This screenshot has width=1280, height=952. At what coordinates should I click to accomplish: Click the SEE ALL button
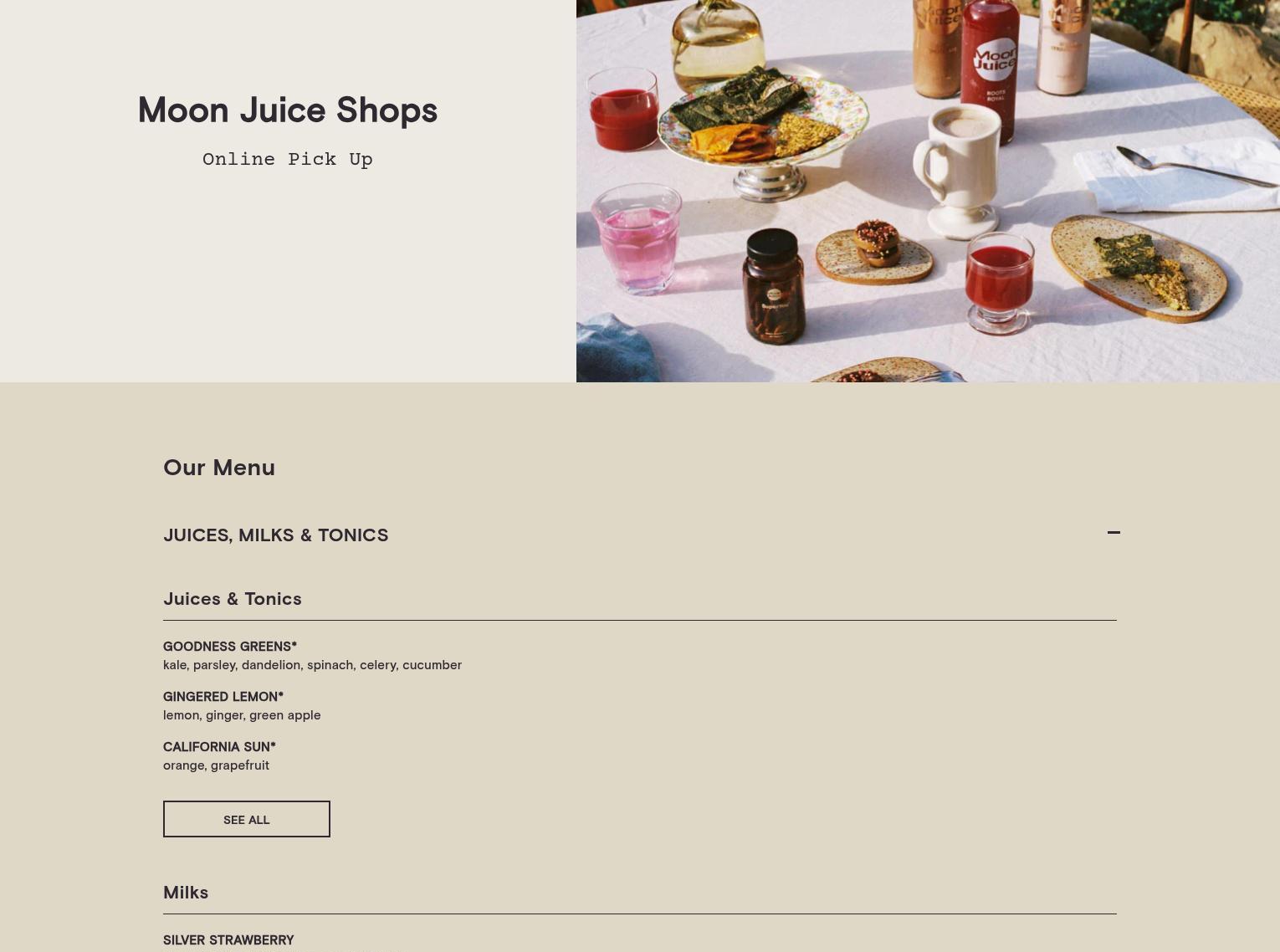tap(247, 819)
